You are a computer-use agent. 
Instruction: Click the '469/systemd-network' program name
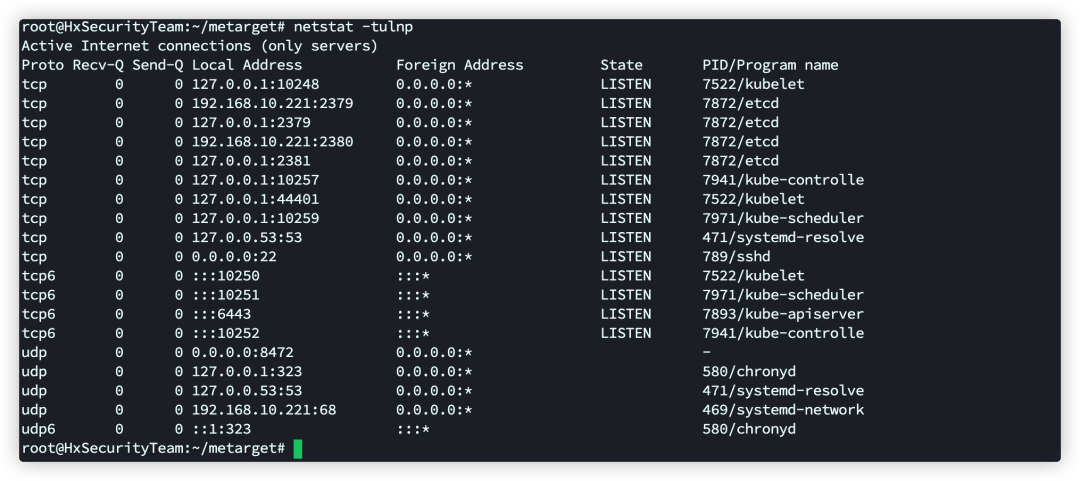pyautogui.click(x=783, y=410)
